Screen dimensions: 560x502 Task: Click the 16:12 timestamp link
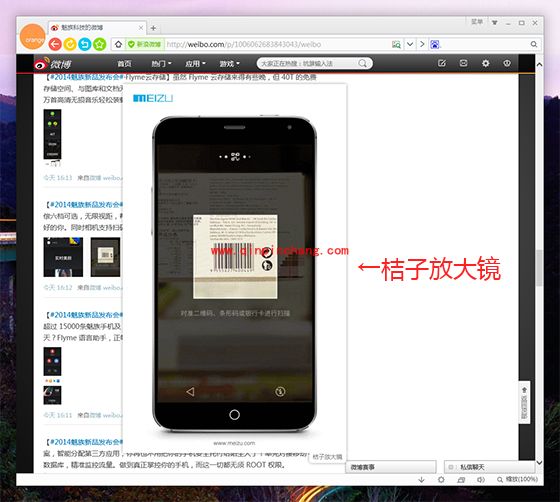[58, 287]
